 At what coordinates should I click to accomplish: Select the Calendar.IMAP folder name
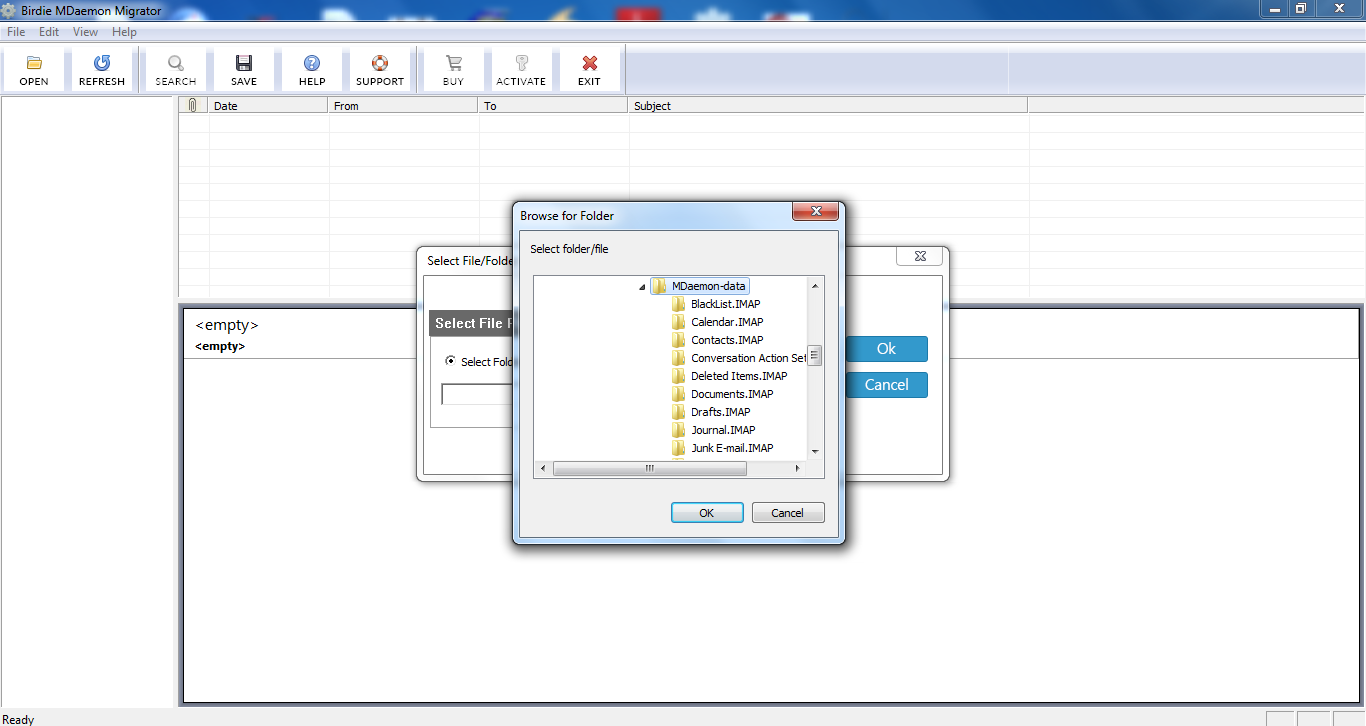pyautogui.click(x=727, y=322)
